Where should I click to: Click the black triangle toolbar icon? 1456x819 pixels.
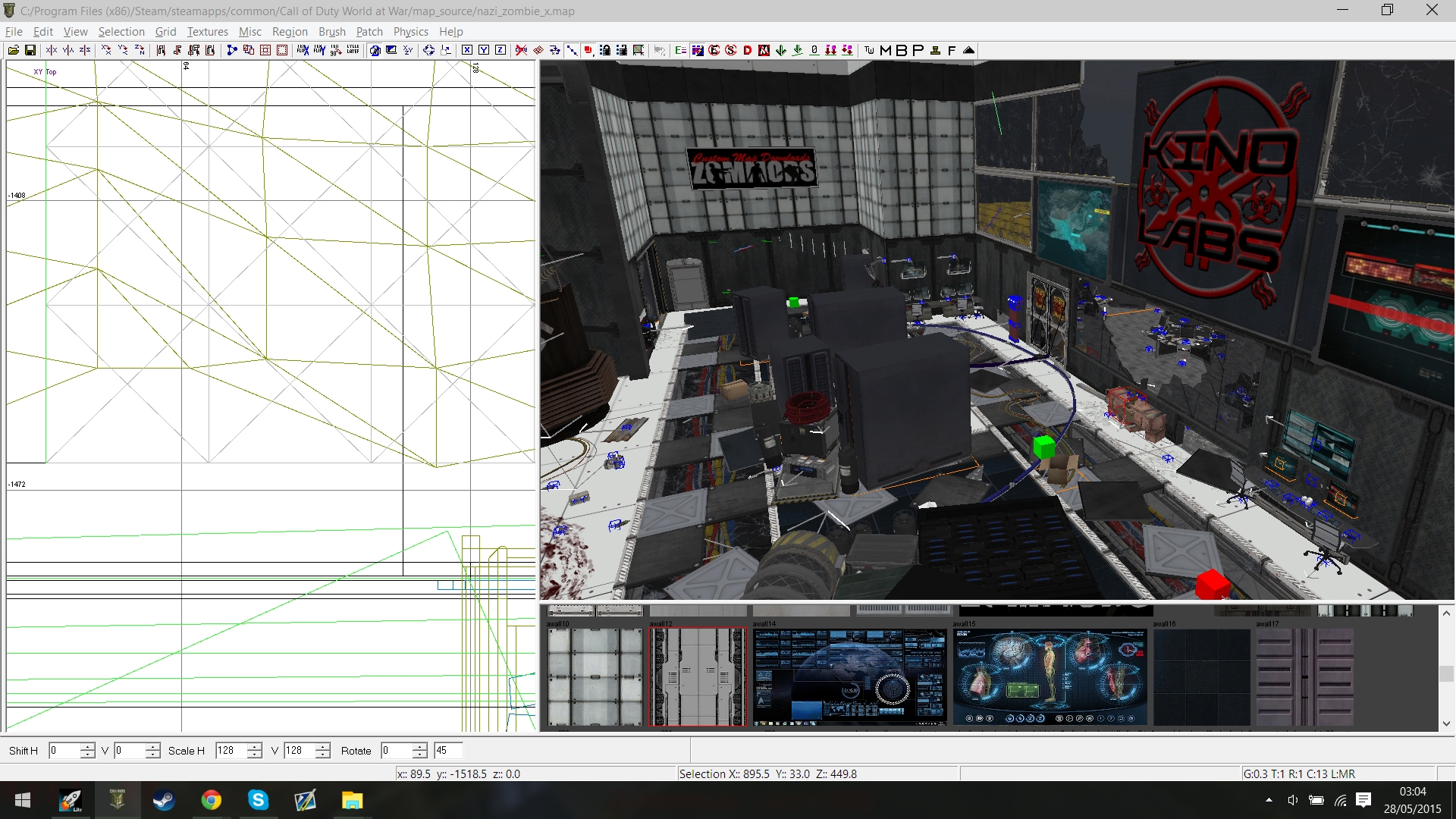pos(968,50)
